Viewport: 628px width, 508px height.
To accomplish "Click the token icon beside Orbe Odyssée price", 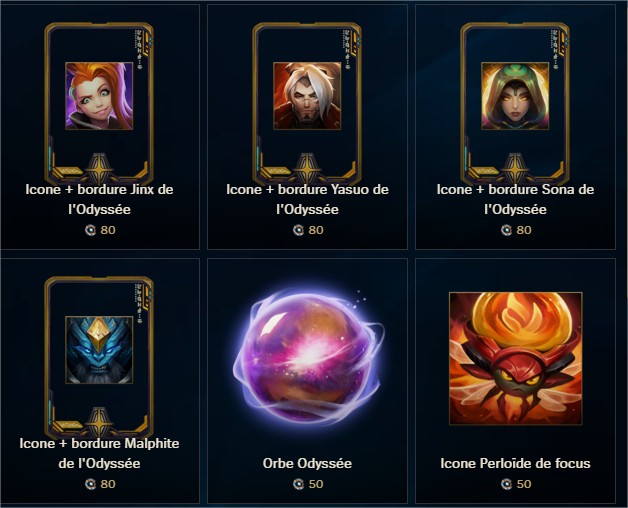I will pos(298,484).
